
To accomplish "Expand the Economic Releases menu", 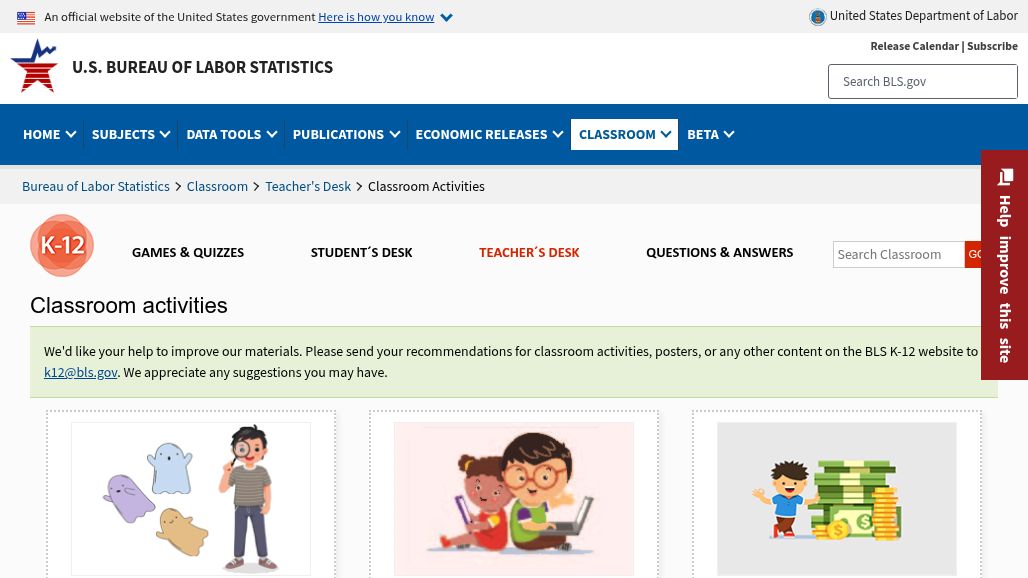I will [x=489, y=134].
